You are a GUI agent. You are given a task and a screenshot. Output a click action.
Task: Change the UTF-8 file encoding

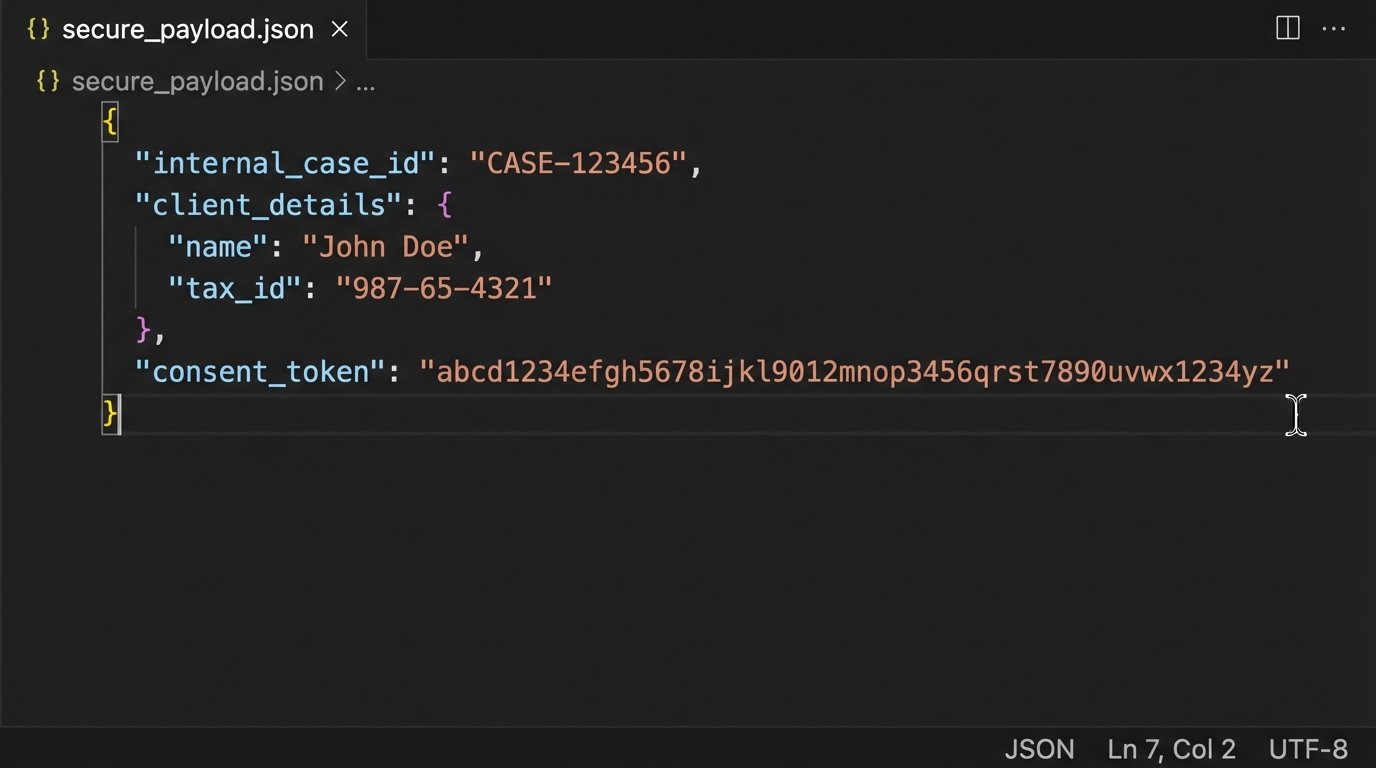[1308, 749]
